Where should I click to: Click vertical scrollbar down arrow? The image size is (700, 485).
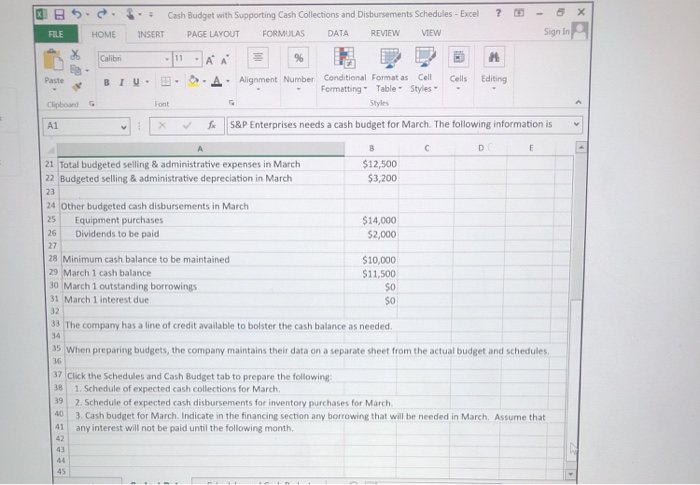(x=571, y=474)
